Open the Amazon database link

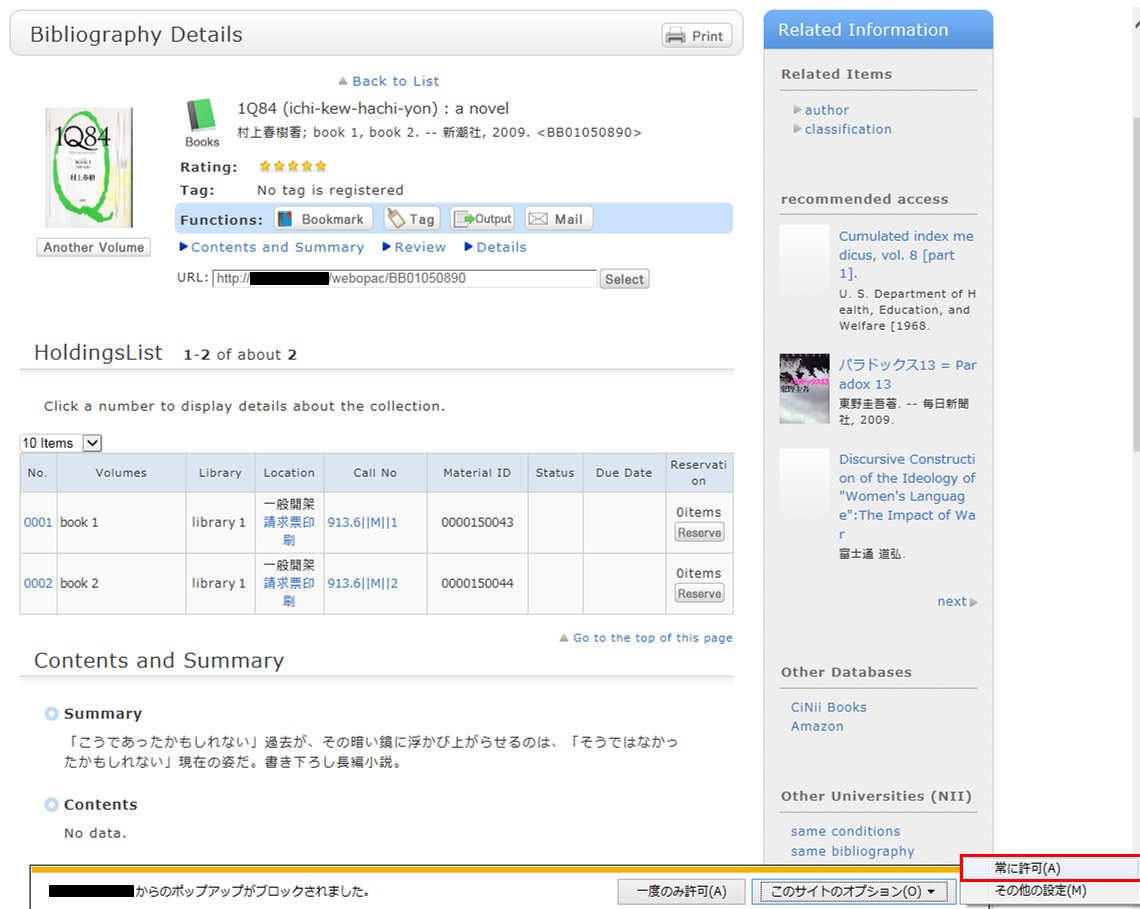click(817, 726)
